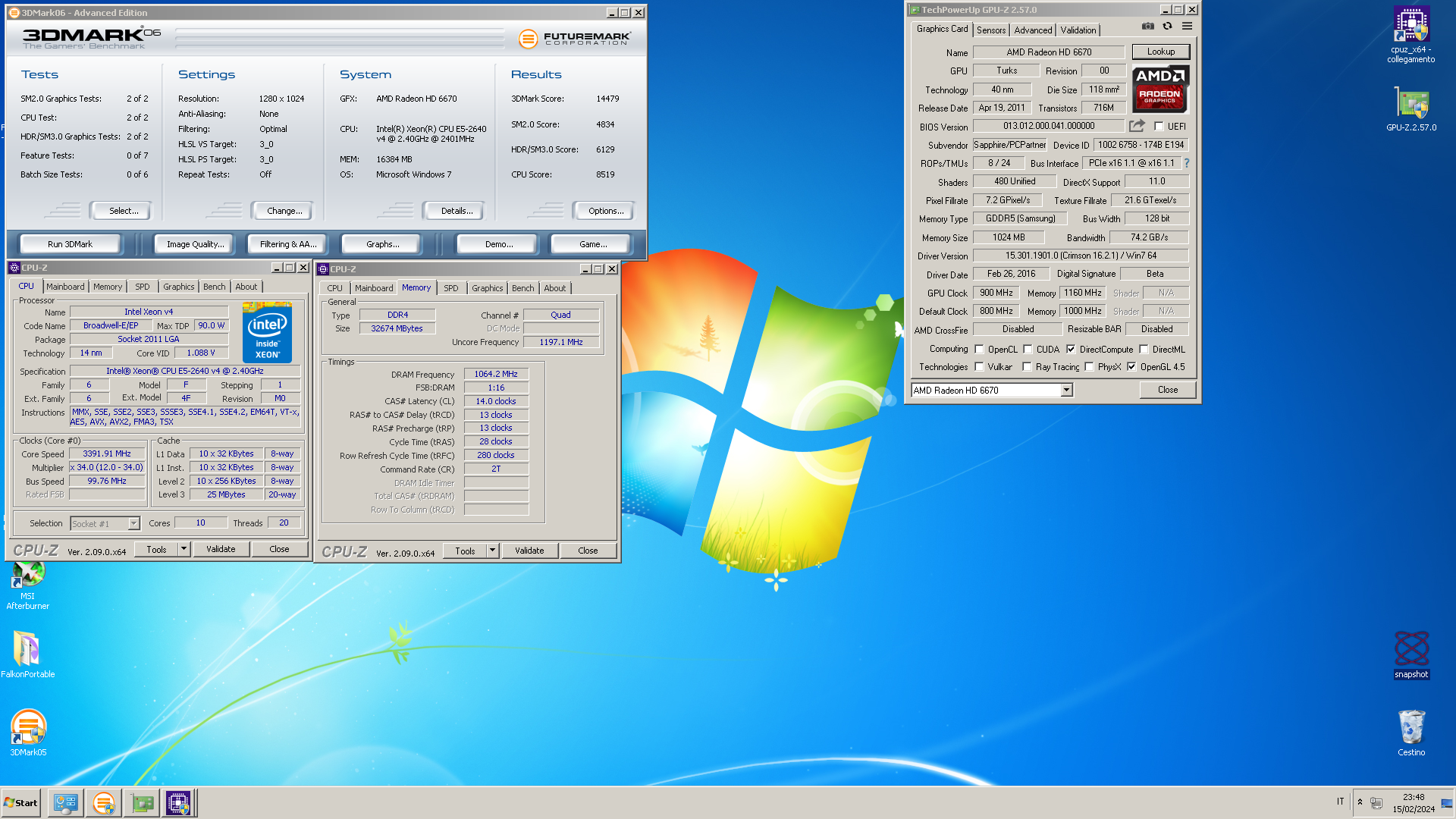The width and height of the screenshot is (1456, 819).
Task: Click the Bus Interface question mark icon
Action: pyautogui.click(x=1187, y=163)
